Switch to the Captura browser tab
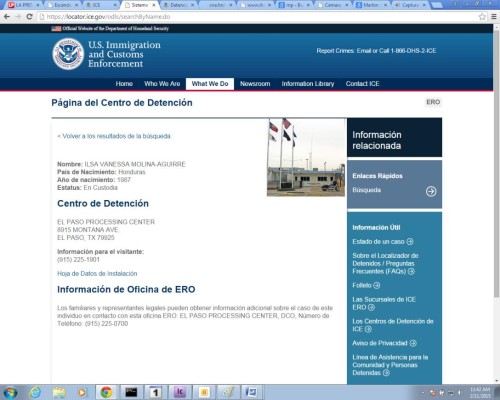The height and width of the screenshot is (400, 500). click(x=410, y=5)
